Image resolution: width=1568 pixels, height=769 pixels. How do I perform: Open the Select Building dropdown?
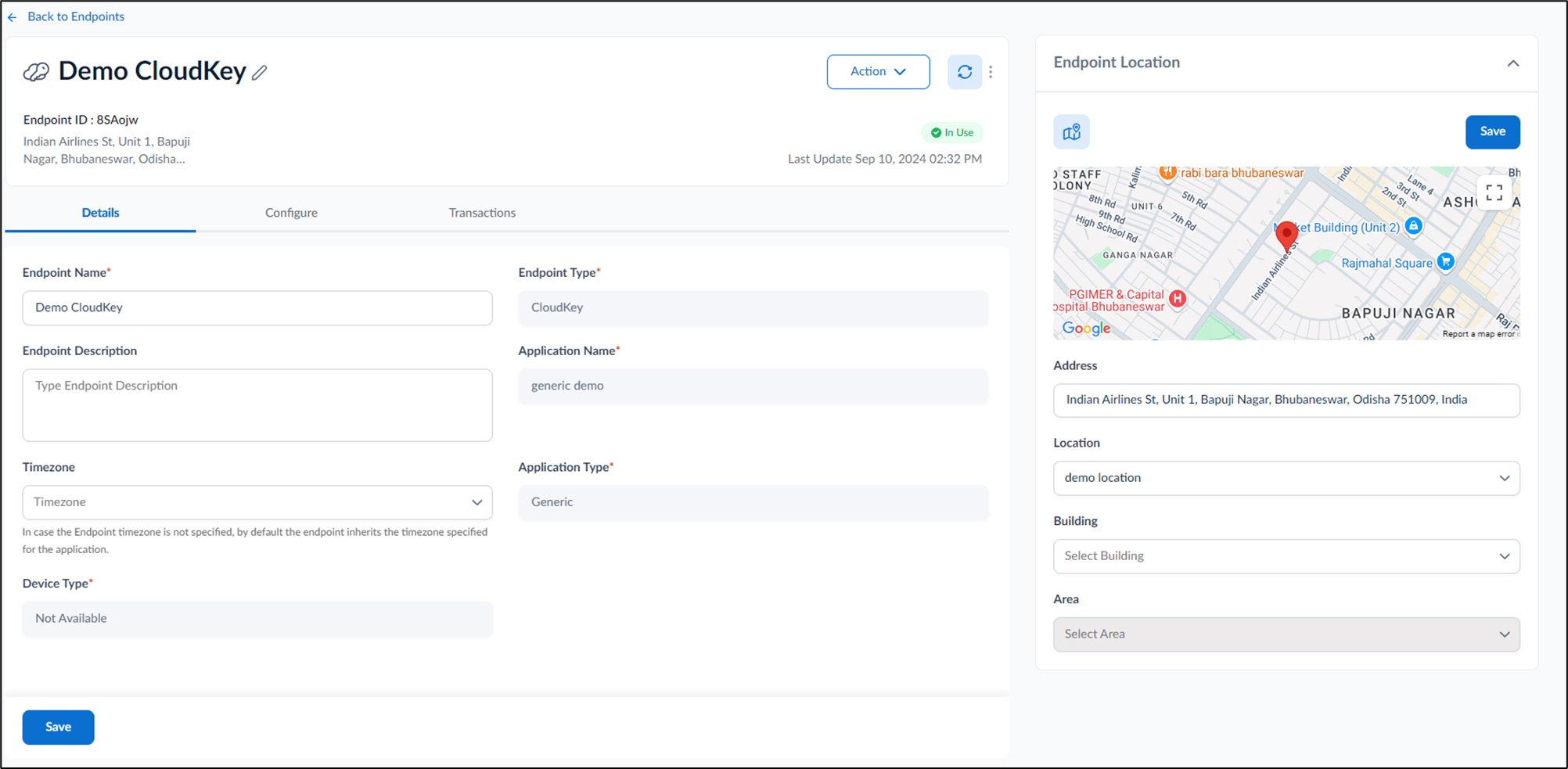[x=1286, y=556]
